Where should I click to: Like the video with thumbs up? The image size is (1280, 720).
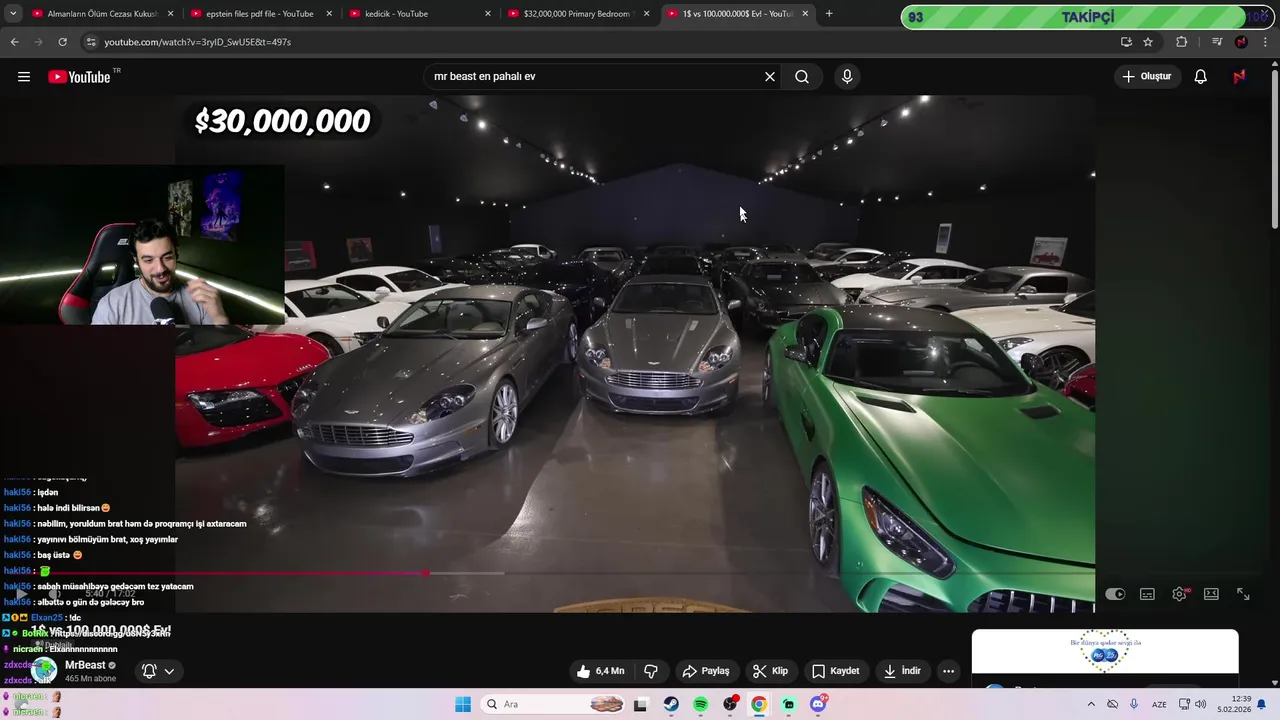coord(601,671)
